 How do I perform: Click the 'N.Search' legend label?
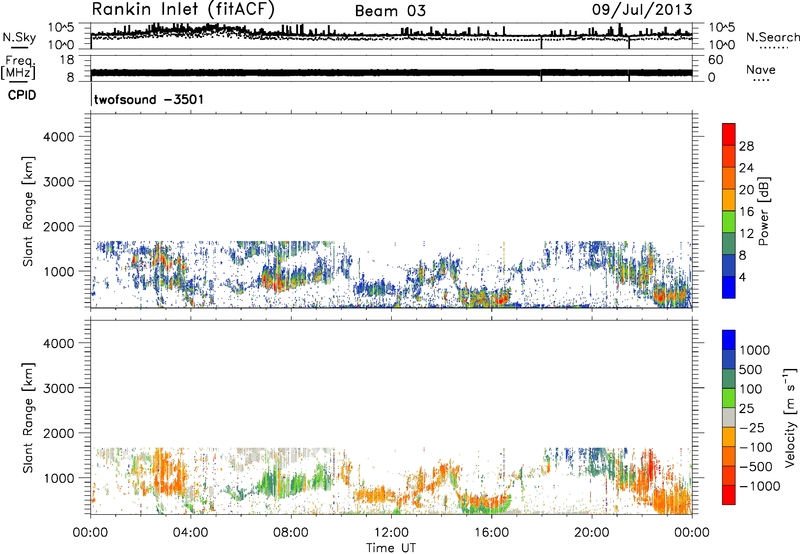[773, 37]
